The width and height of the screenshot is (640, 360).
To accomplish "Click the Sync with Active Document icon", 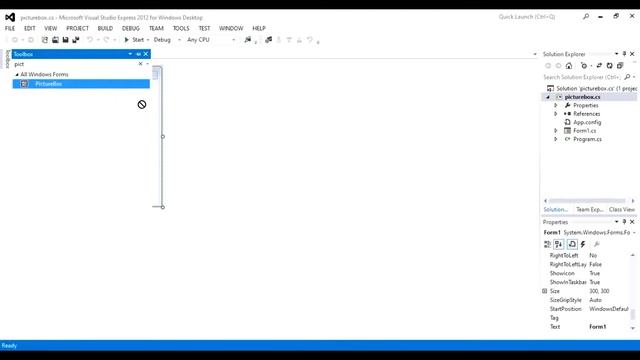I will click(x=599, y=66).
